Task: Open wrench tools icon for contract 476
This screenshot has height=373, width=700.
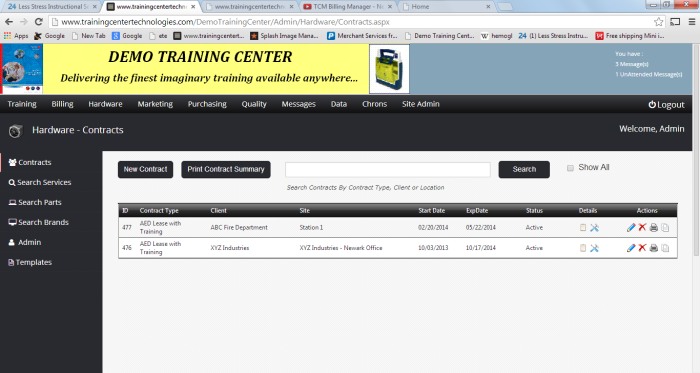Action: tap(594, 248)
